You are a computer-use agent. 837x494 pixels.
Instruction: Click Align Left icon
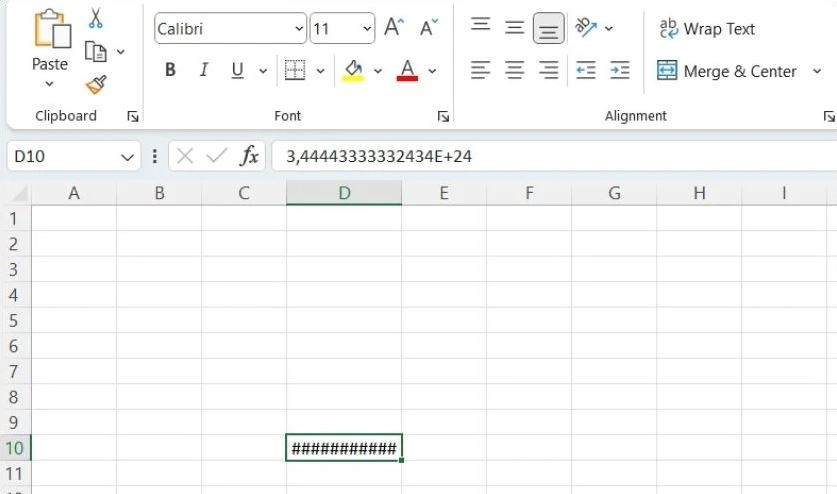[x=480, y=70]
